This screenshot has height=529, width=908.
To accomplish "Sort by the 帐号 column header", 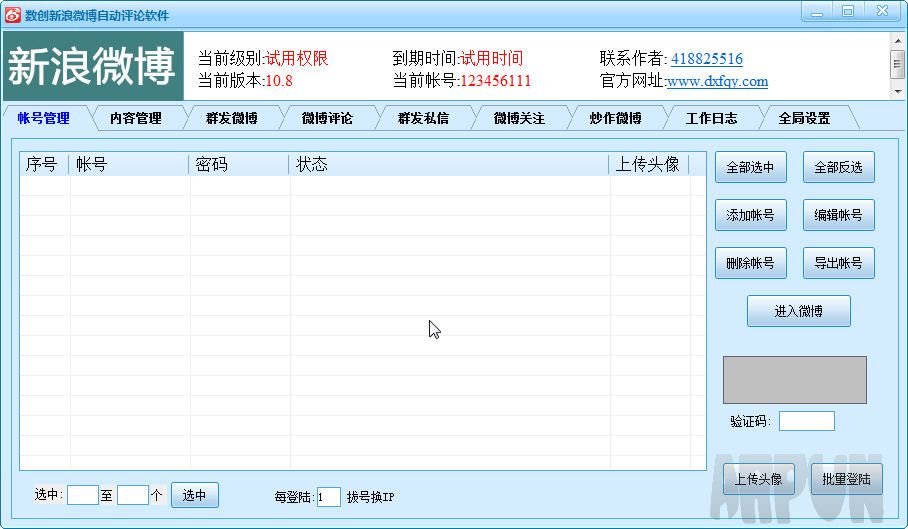I will coord(129,164).
